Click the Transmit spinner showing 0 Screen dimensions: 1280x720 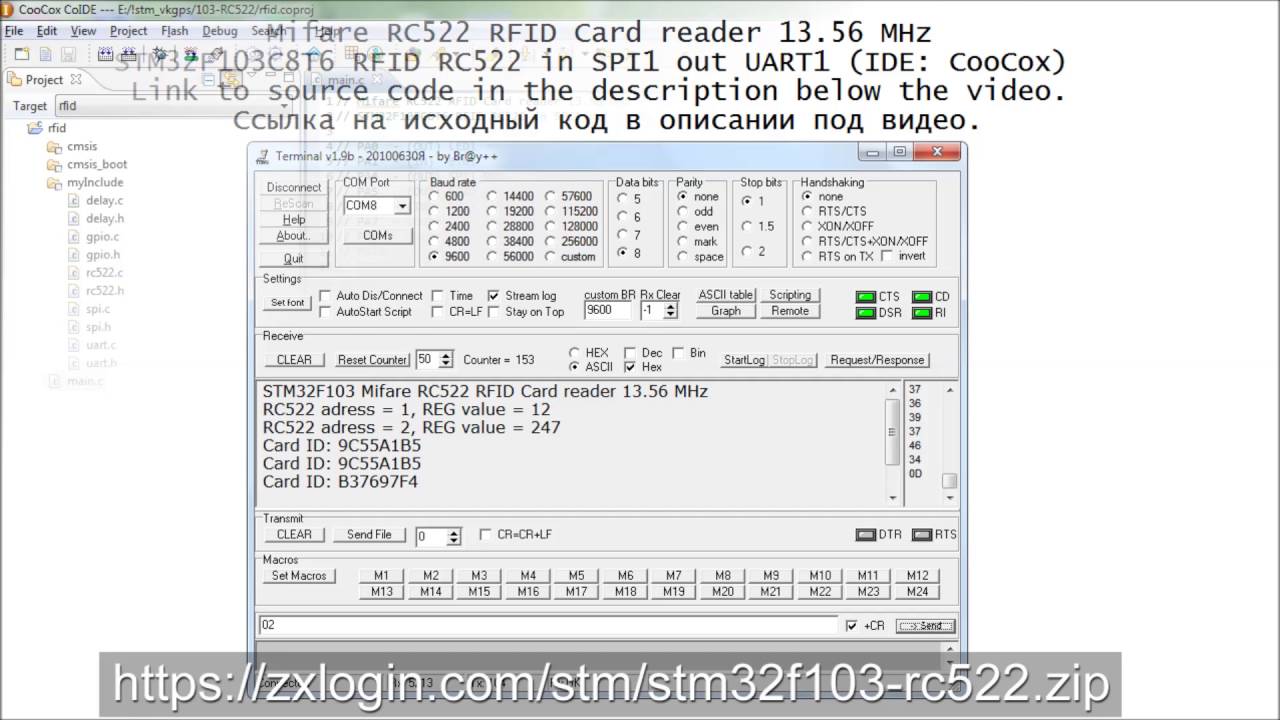coord(454,537)
